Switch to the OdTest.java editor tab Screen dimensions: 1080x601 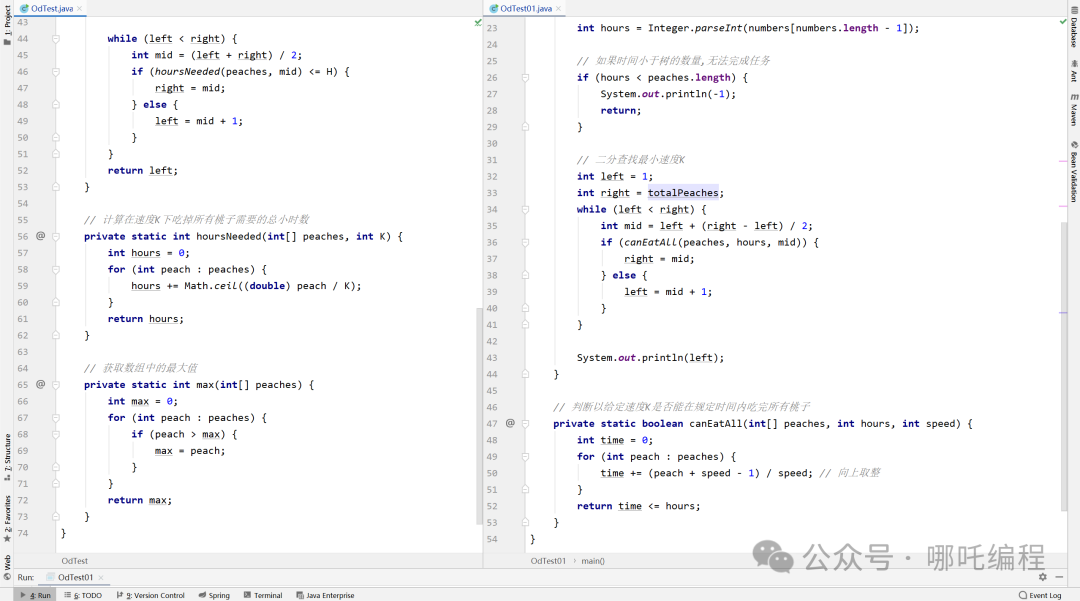tap(50, 8)
